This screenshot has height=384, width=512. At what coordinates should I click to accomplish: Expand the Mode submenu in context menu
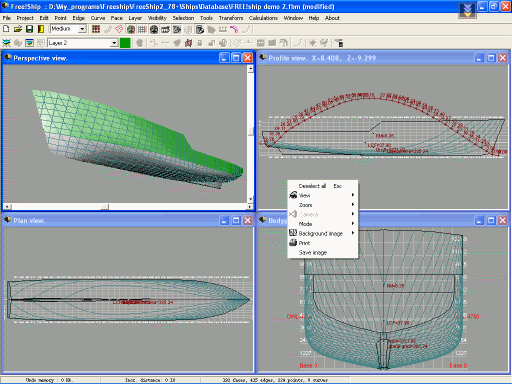pos(323,224)
